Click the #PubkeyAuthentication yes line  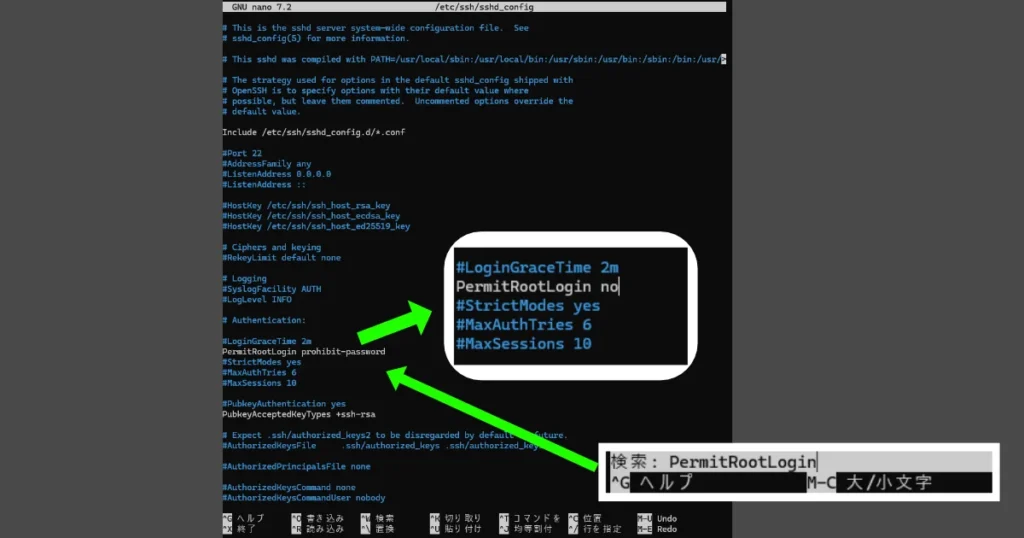click(x=284, y=404)
